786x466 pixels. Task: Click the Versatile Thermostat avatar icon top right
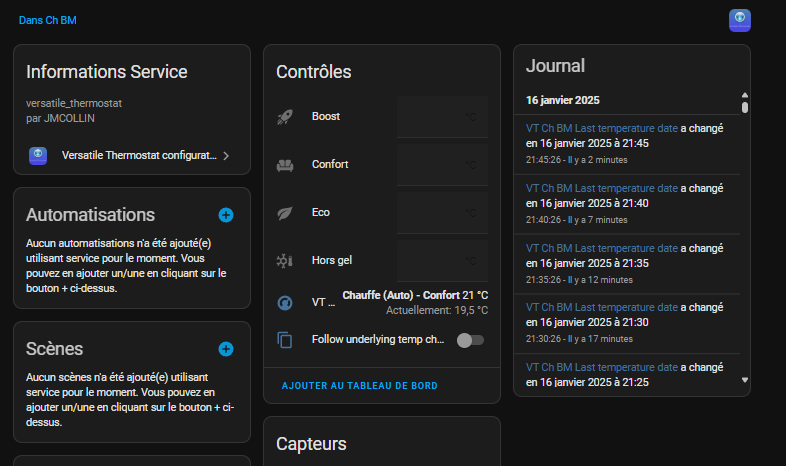pyautogui.click(x=740, y=20)
